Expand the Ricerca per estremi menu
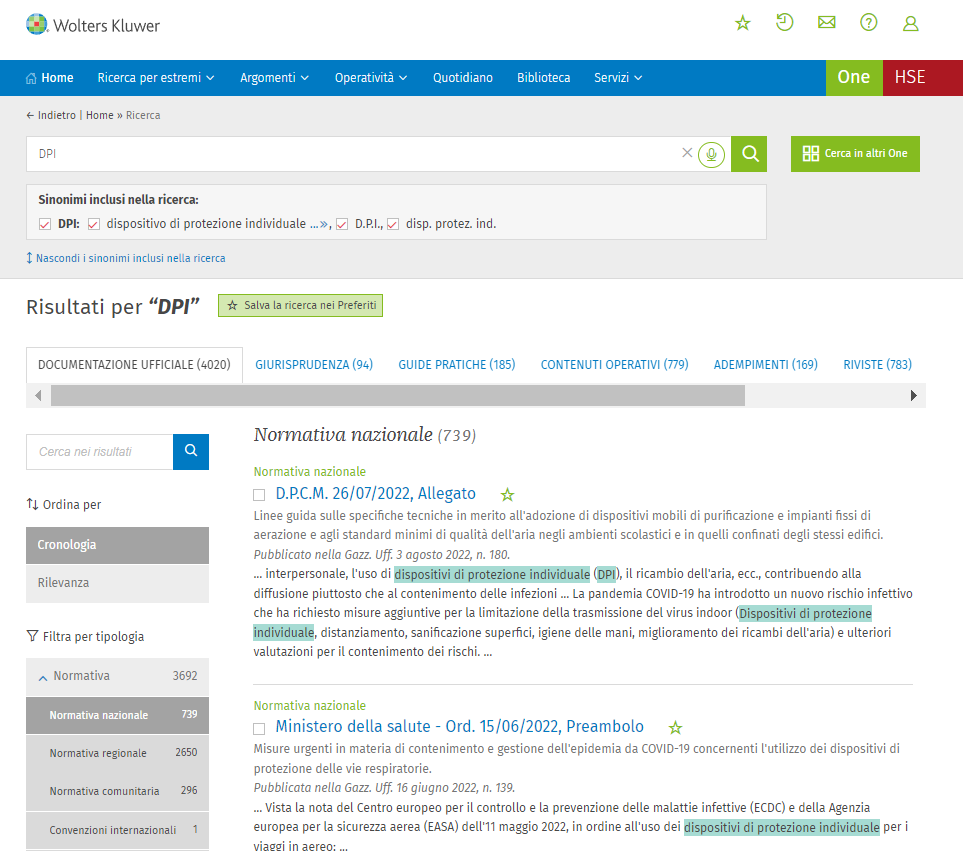 [x=156, y=78]
